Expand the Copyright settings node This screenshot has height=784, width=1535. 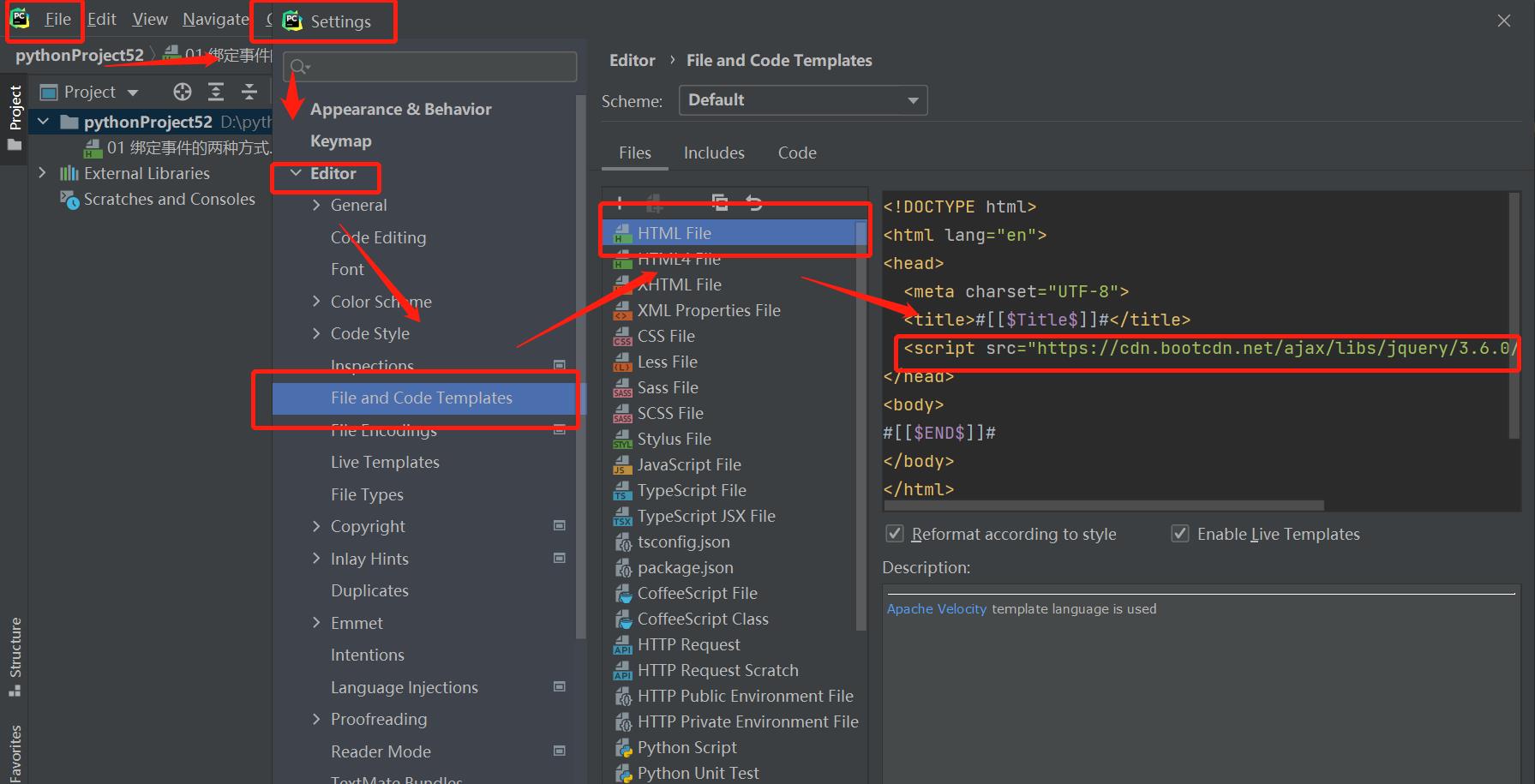coord(316,526)
